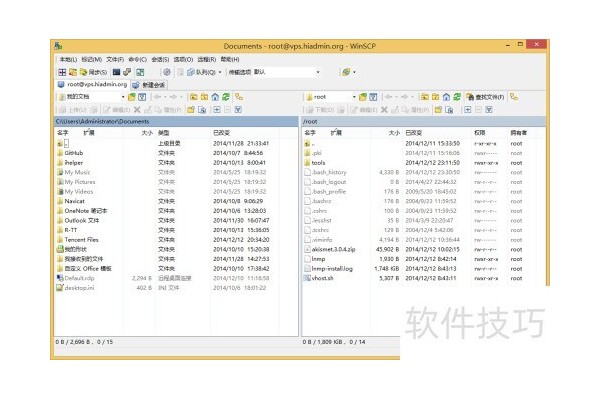This screenshot has height=400, width=600.
Task: Click filter icon in remote panel
Action: pos(373,97)
